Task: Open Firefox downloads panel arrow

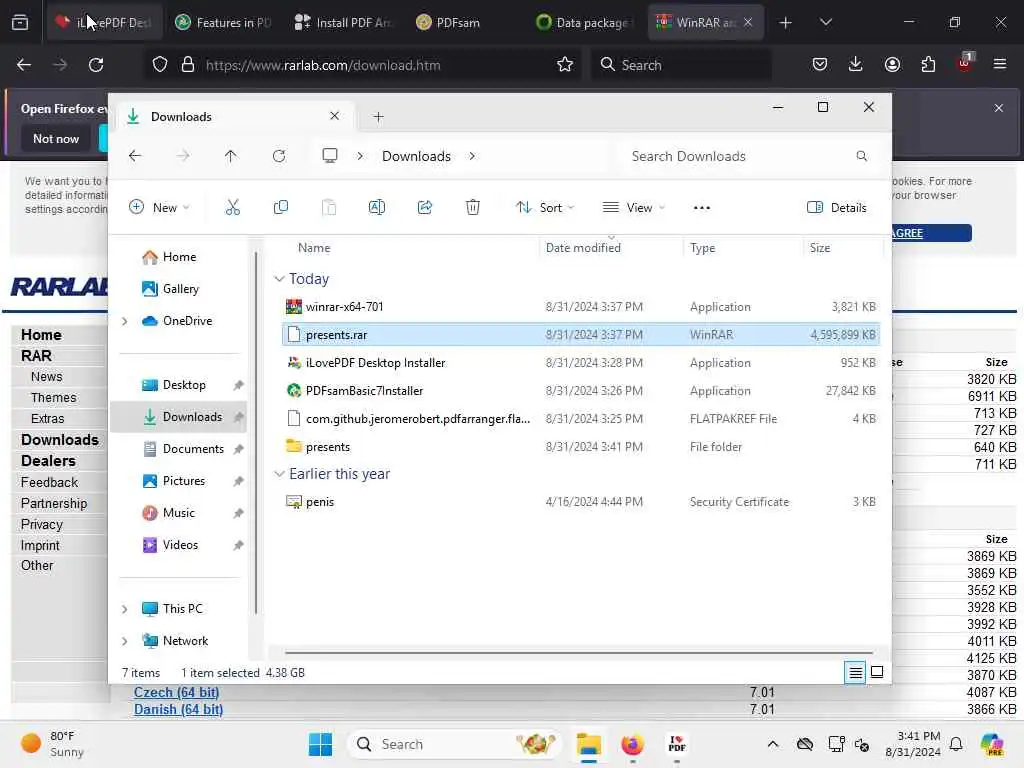Action: pos(856,64)
